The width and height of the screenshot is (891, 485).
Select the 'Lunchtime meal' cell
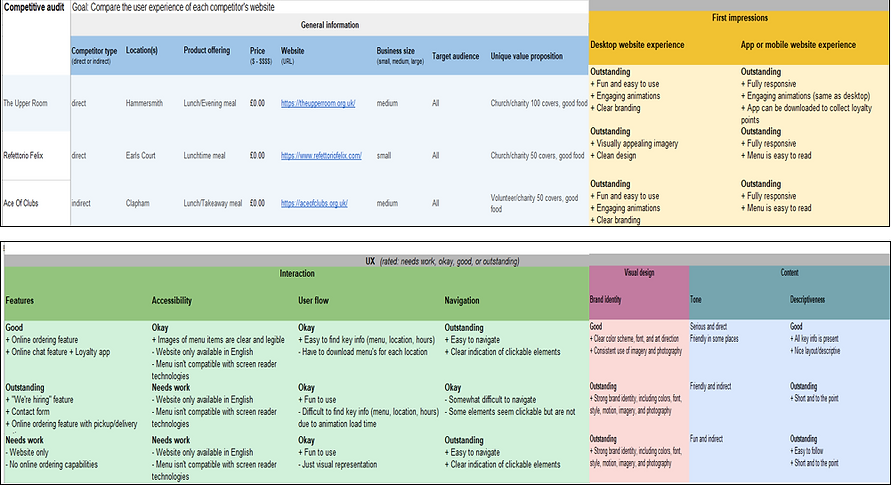click(205, 156)
